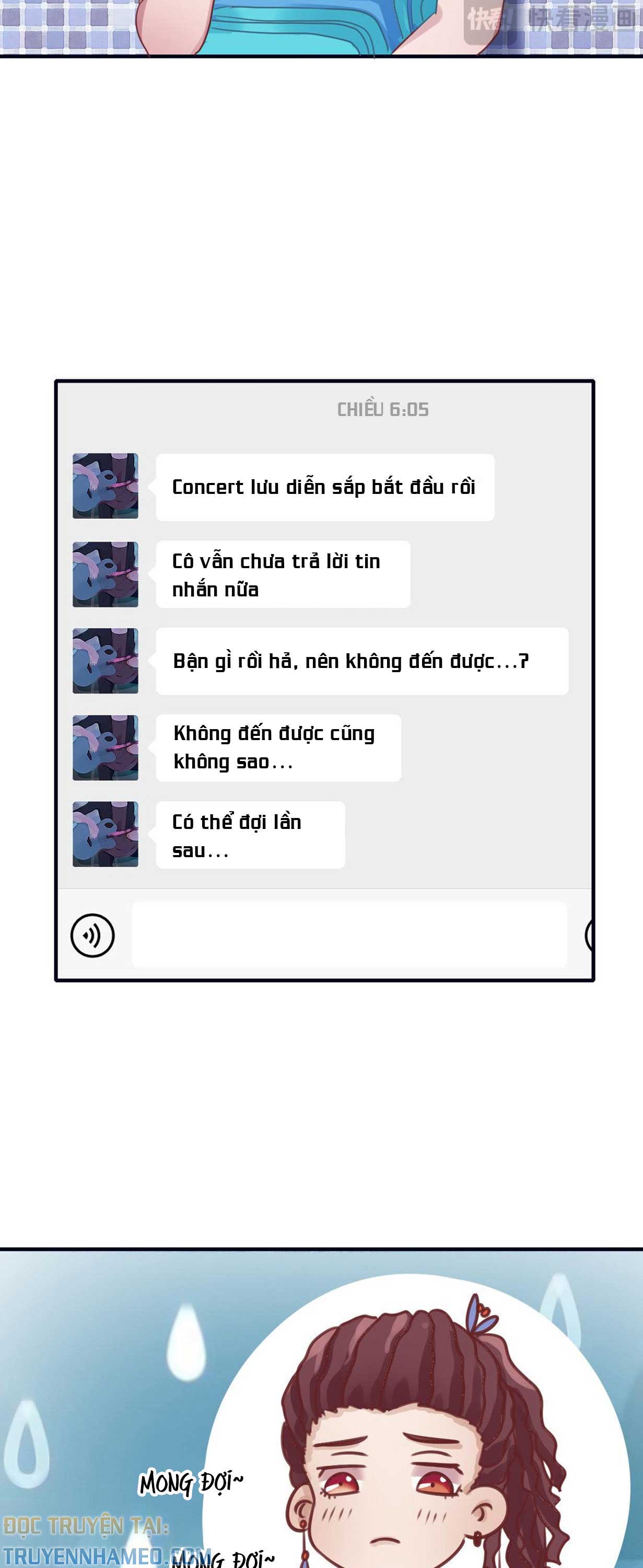Tap the 'CHIỀU 6:05' timestamp
The height and width of the screenshot is (1568, 643).
click(x=383, y=410)
